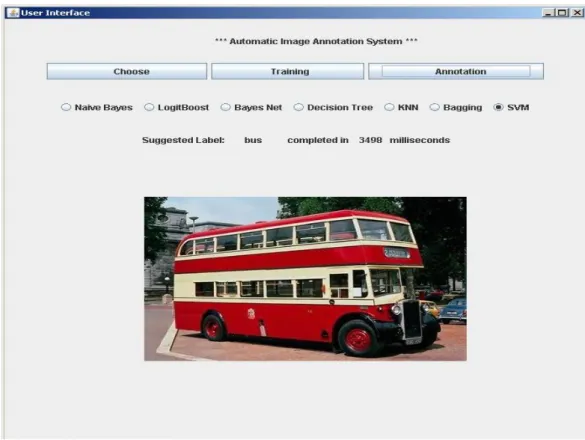Click the 'completed in' text
Screen dimensions: 585x440
click(x=318, y=140)
